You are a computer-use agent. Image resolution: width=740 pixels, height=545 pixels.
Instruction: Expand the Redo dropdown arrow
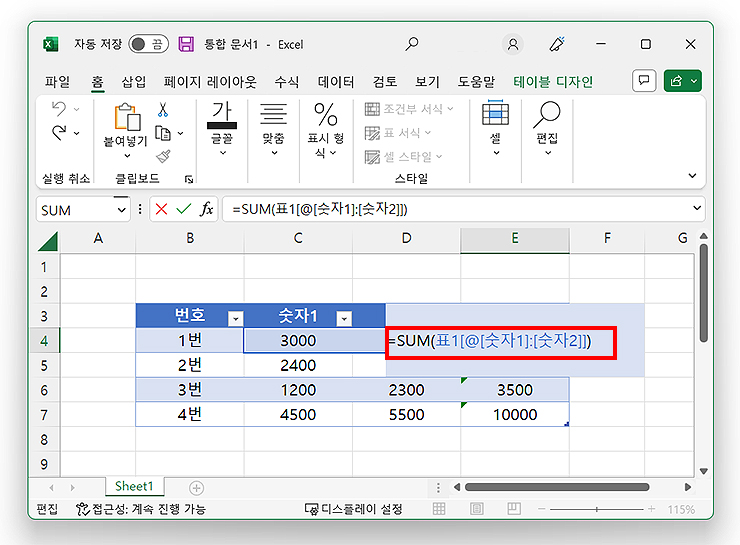coord(77,134)
